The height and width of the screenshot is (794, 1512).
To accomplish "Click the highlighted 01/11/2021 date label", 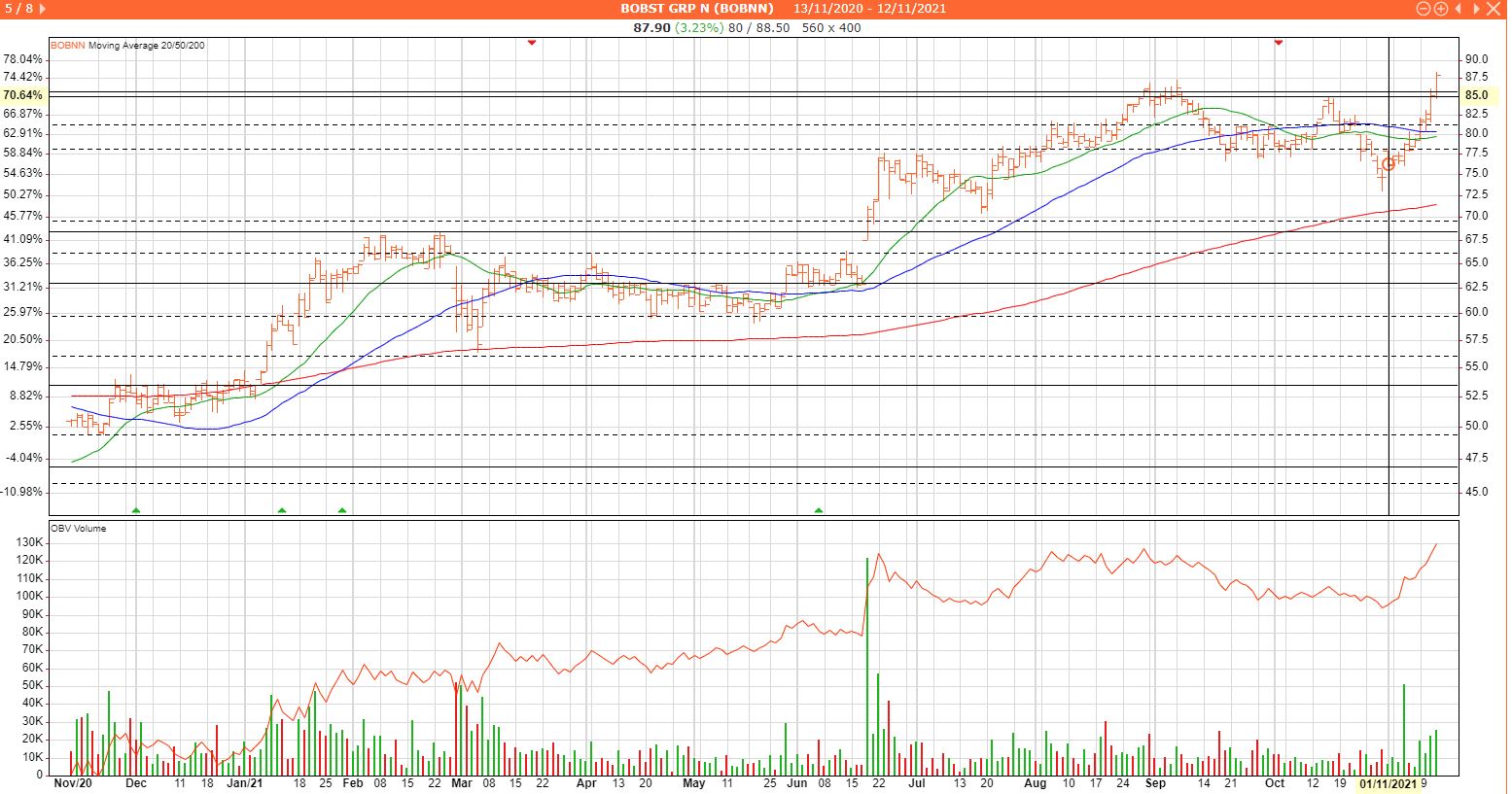I will pyautogui.click(x=1388, y=783).
